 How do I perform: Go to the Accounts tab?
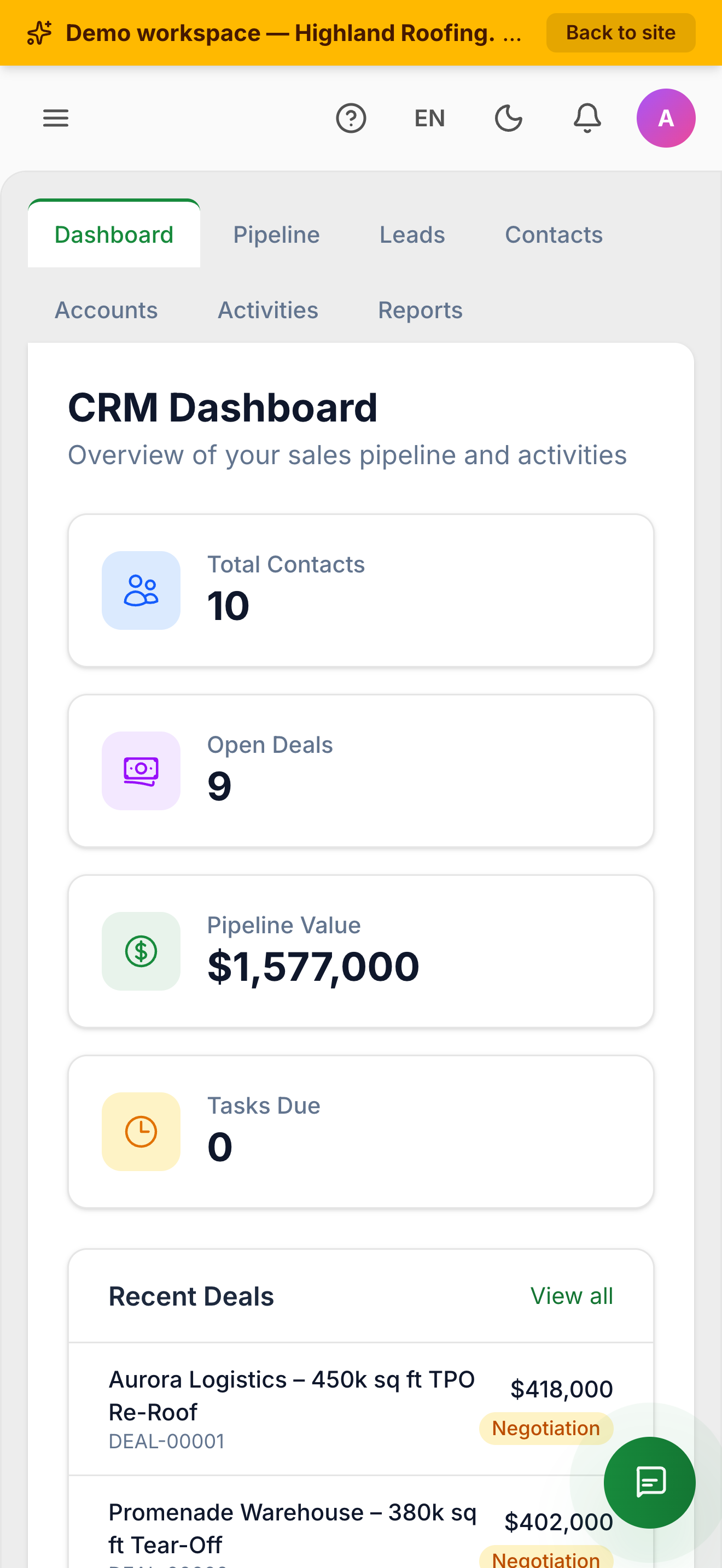click(x=107, y=311)
